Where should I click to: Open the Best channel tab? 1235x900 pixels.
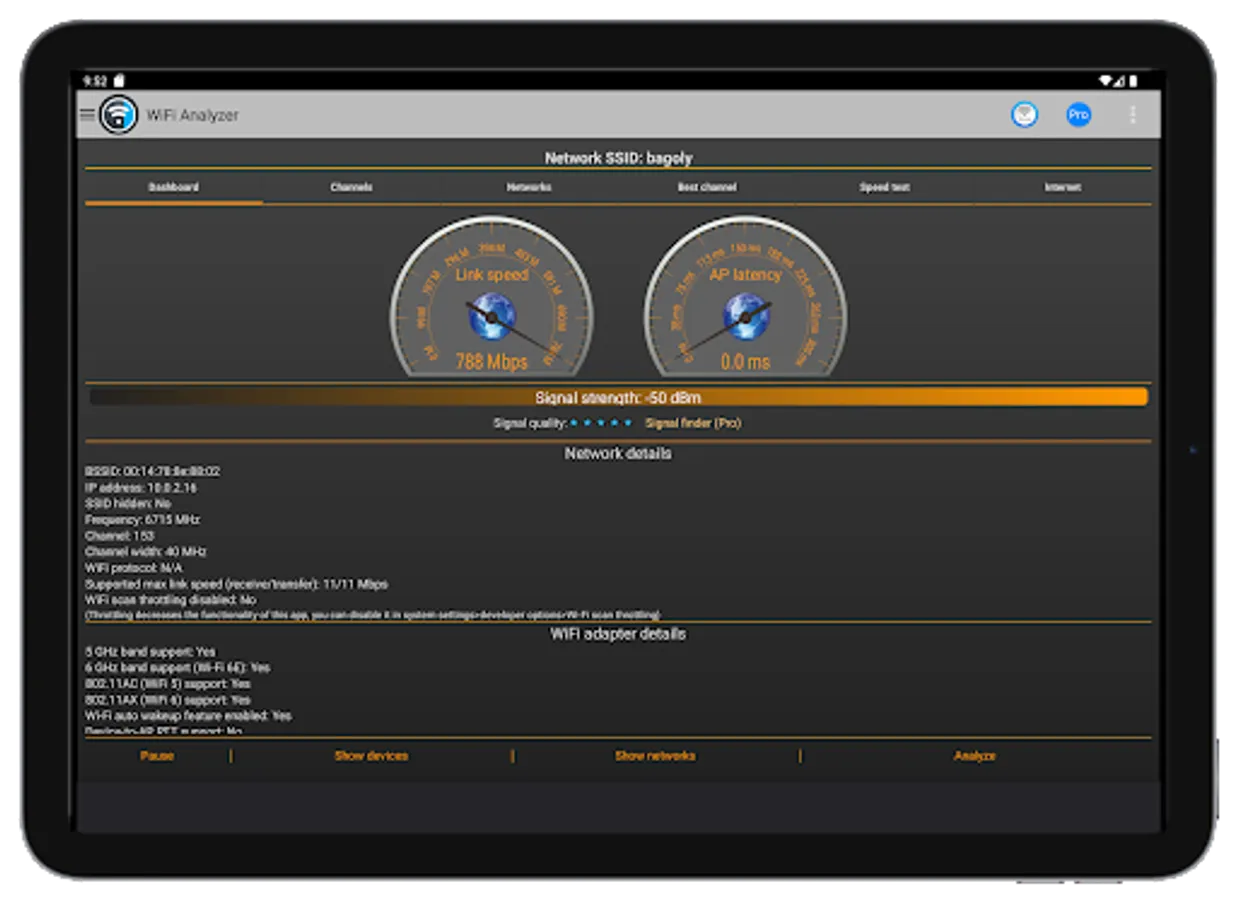coord(707,187)
